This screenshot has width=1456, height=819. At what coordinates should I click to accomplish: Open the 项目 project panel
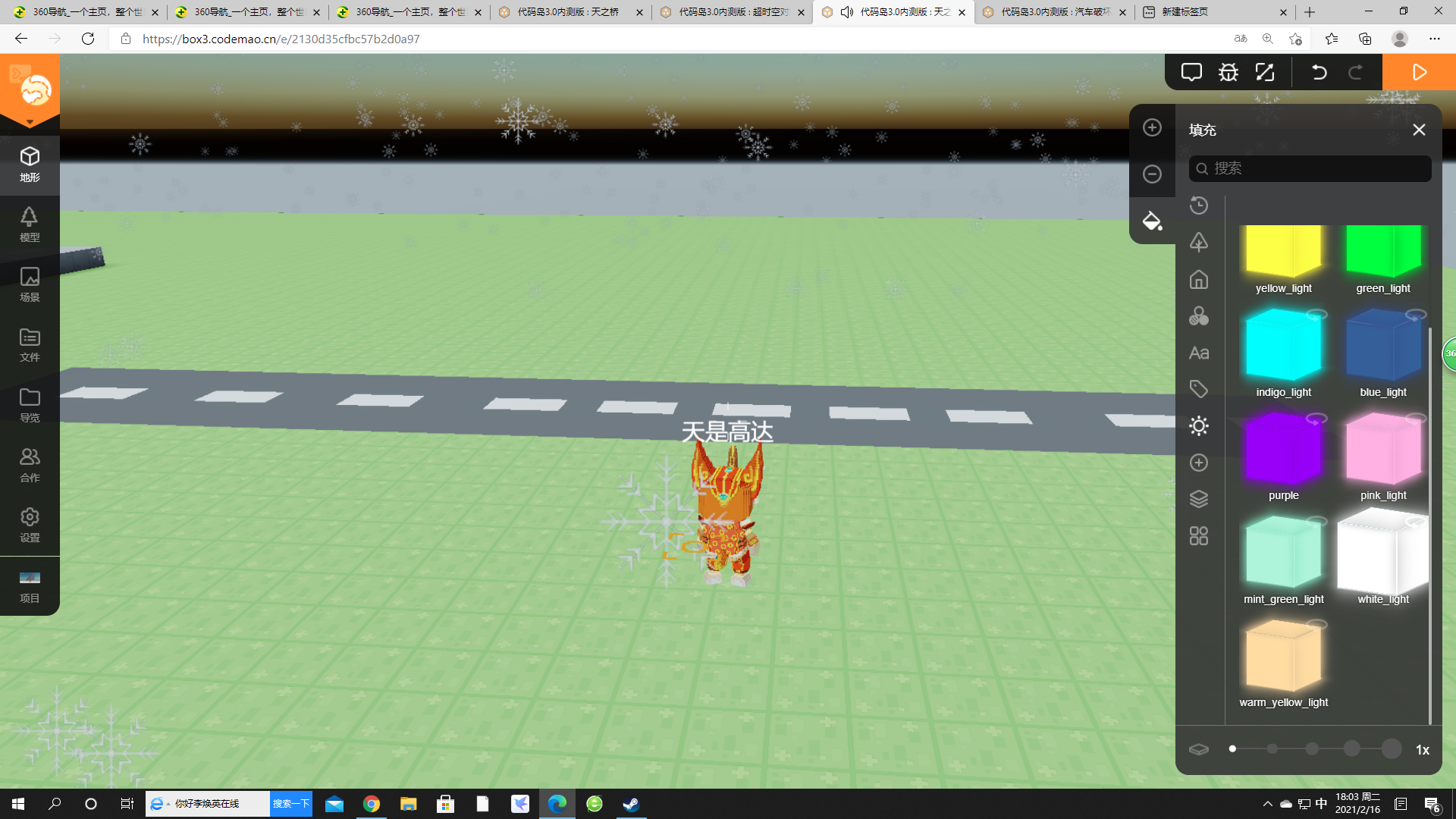pyautogui.click(x=30, y=586)
